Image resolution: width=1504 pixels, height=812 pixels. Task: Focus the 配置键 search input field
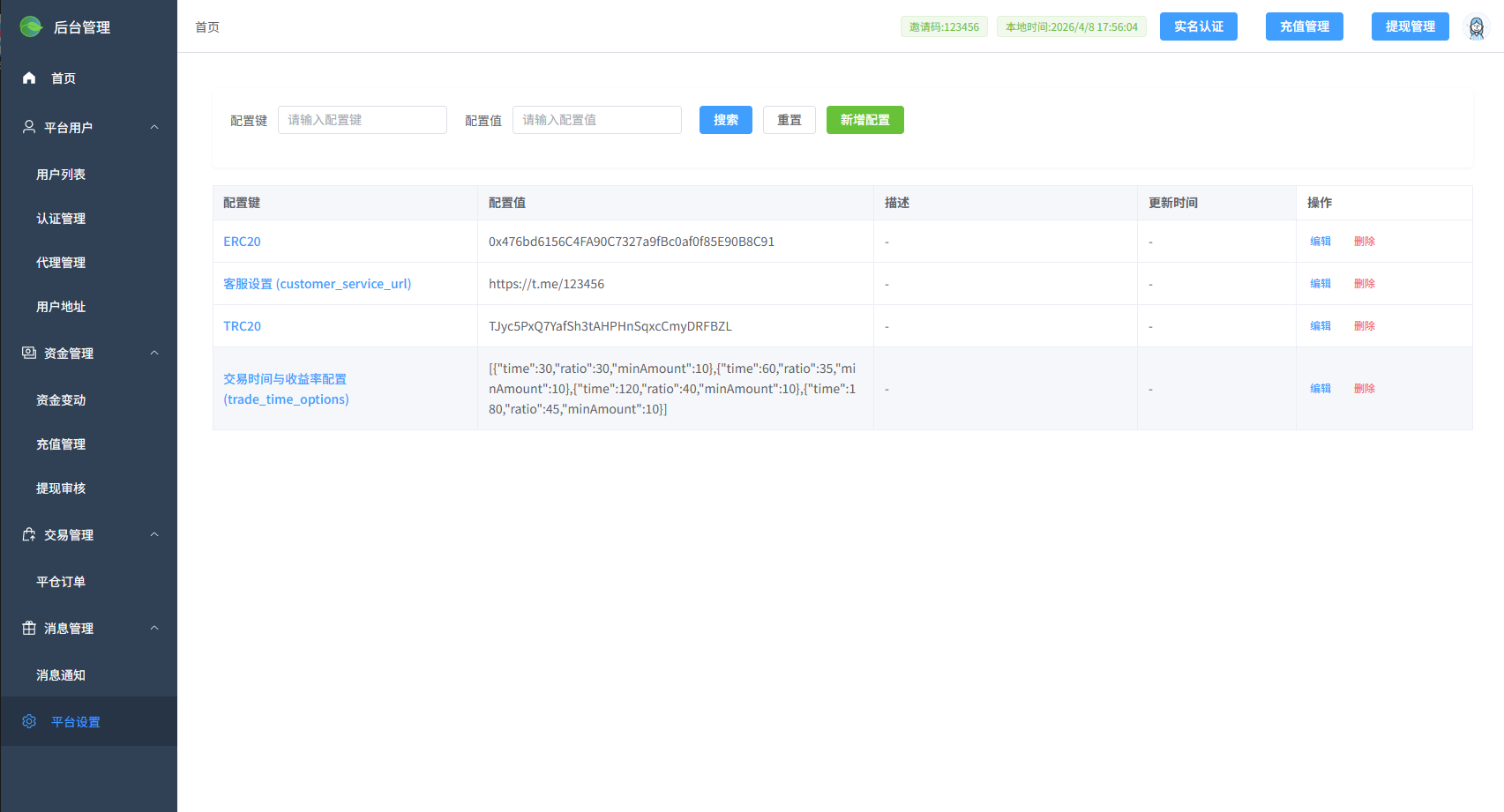tap(362, 120)
